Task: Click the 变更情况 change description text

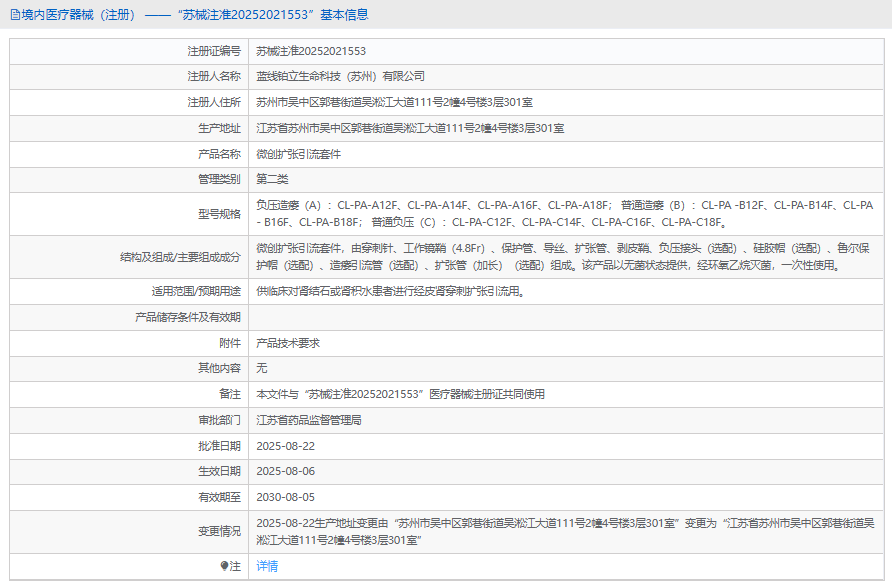Action: click(565, 532)
